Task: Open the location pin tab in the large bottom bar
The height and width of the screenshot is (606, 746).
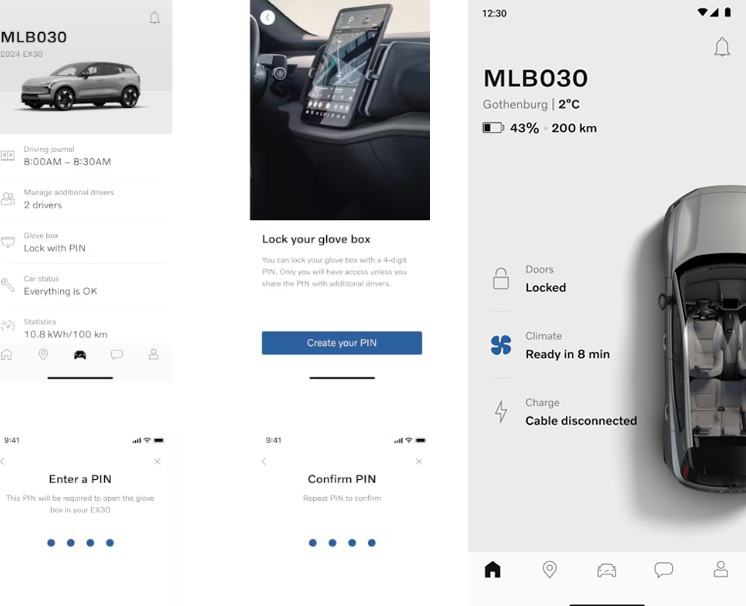Action: (x=550, y=569)
